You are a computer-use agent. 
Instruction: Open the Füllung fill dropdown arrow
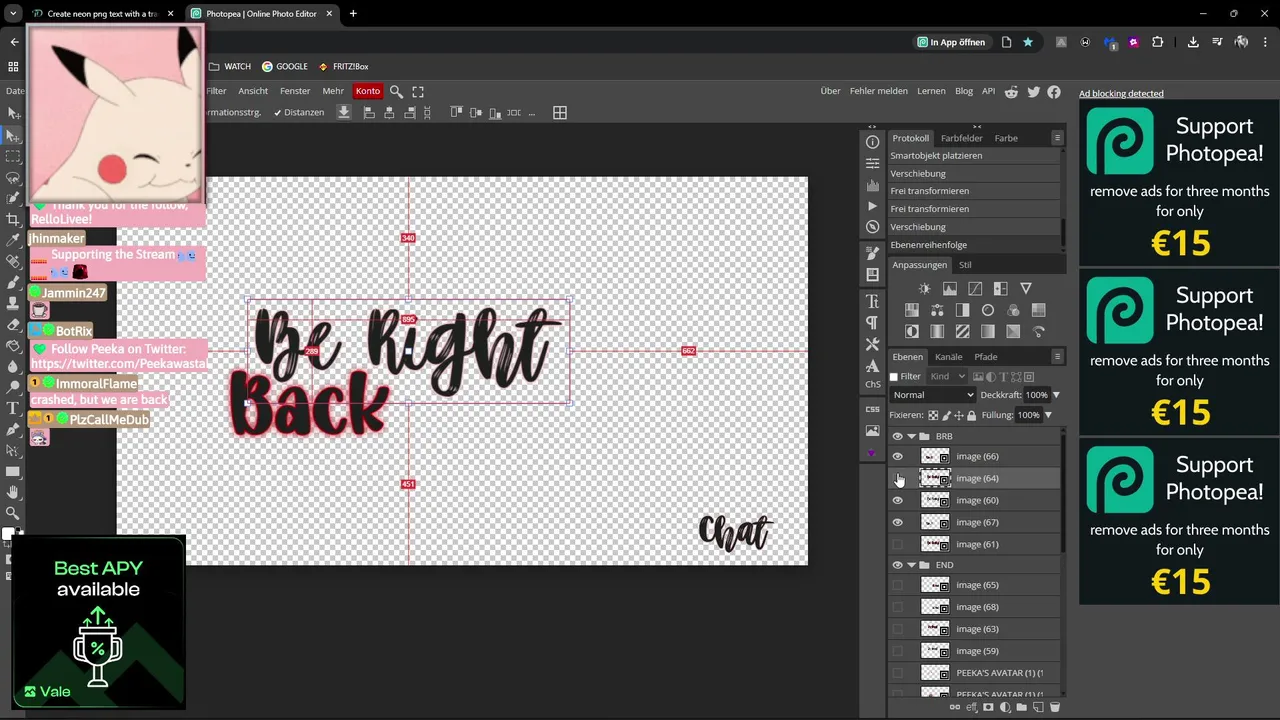click(x=1048, y=415)
